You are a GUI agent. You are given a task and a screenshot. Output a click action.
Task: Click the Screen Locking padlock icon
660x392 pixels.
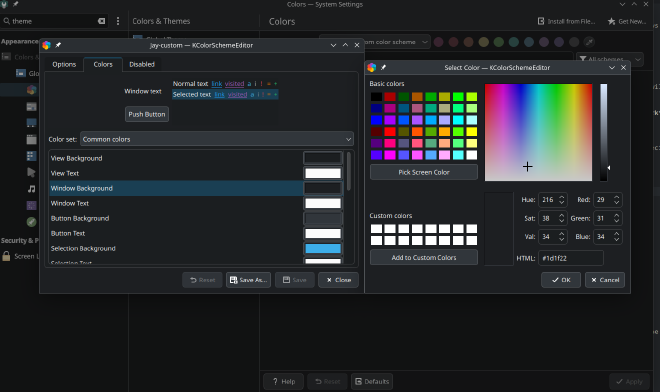(x=6, y=256)
